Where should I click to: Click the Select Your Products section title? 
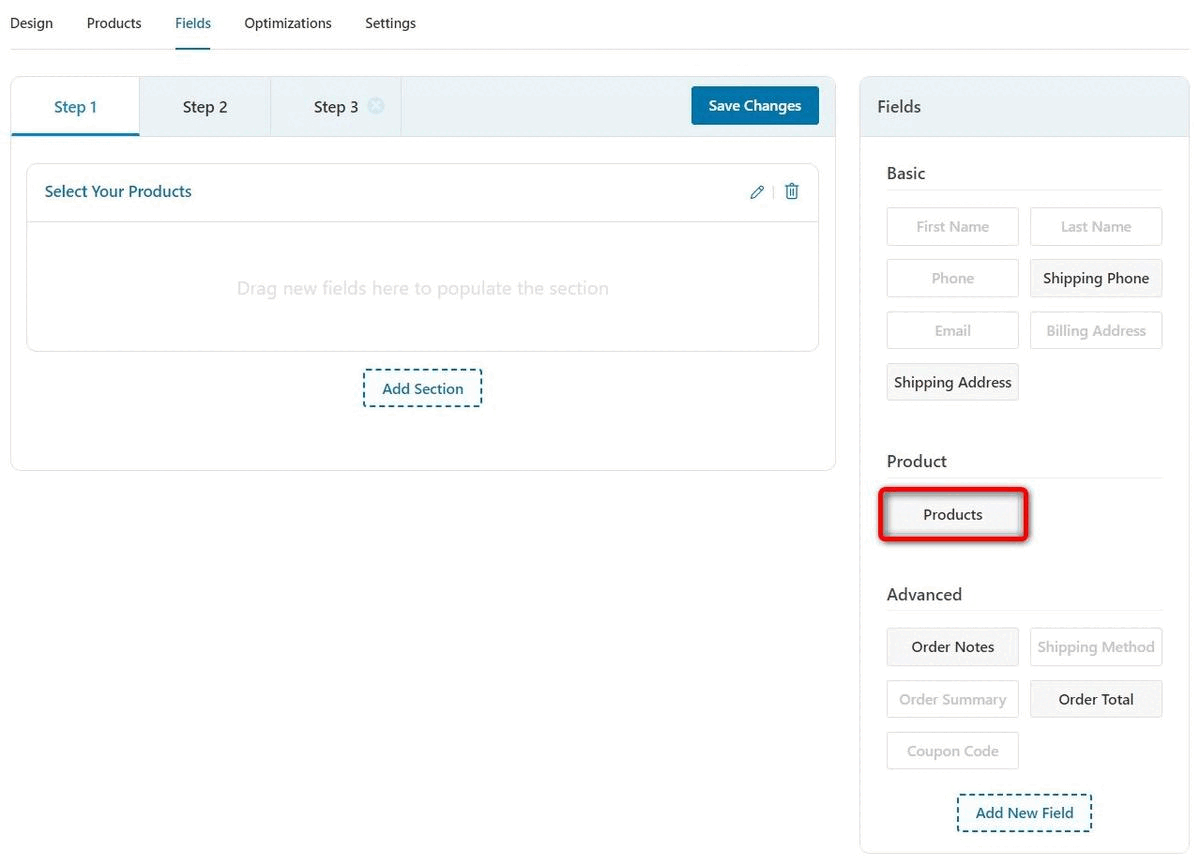tap(118, 191)
